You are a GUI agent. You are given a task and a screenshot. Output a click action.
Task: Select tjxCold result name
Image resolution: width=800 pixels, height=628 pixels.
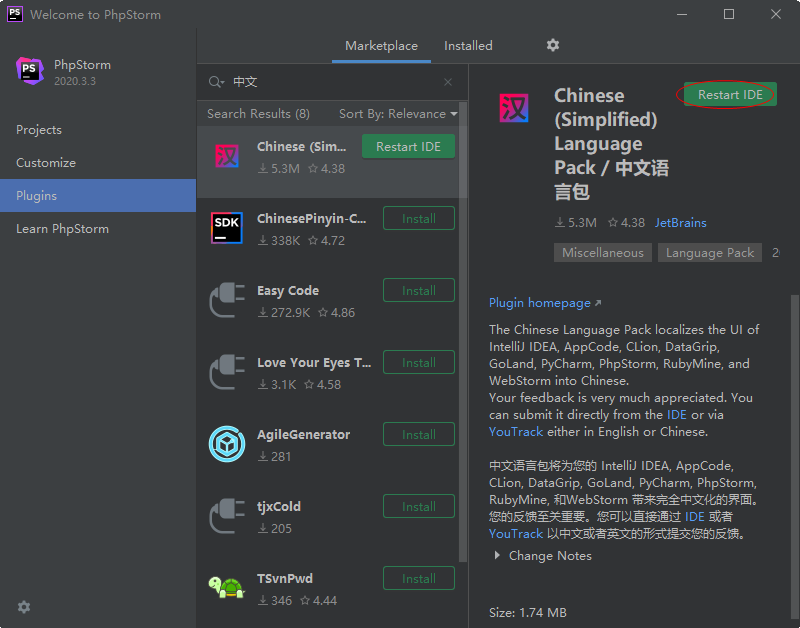(279, 506)
